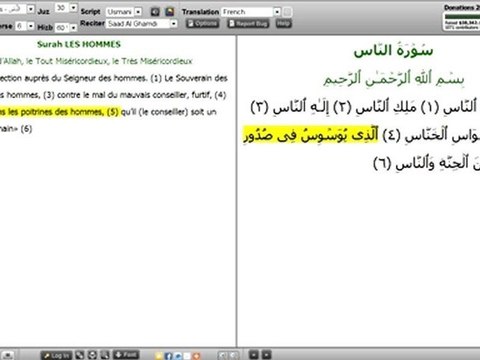Share via the Facebook icon
This screenshot has width=480, height=360.
tap(169, 356)
